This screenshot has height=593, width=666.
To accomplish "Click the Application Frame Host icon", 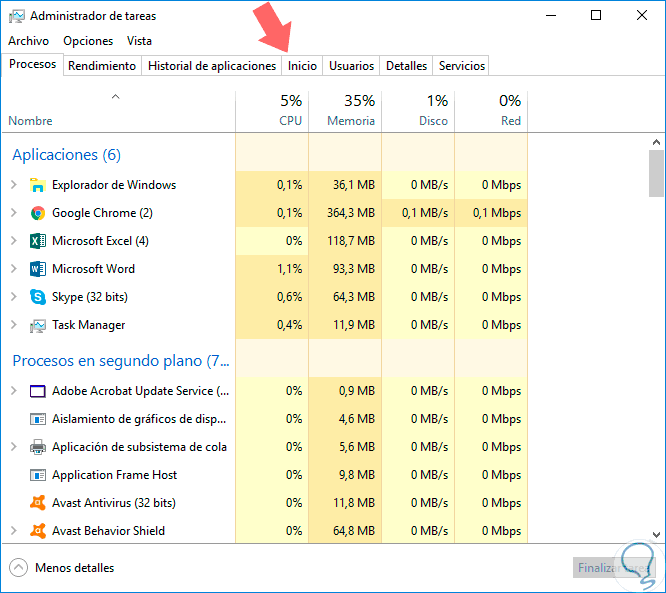I will tap(38, 475).
